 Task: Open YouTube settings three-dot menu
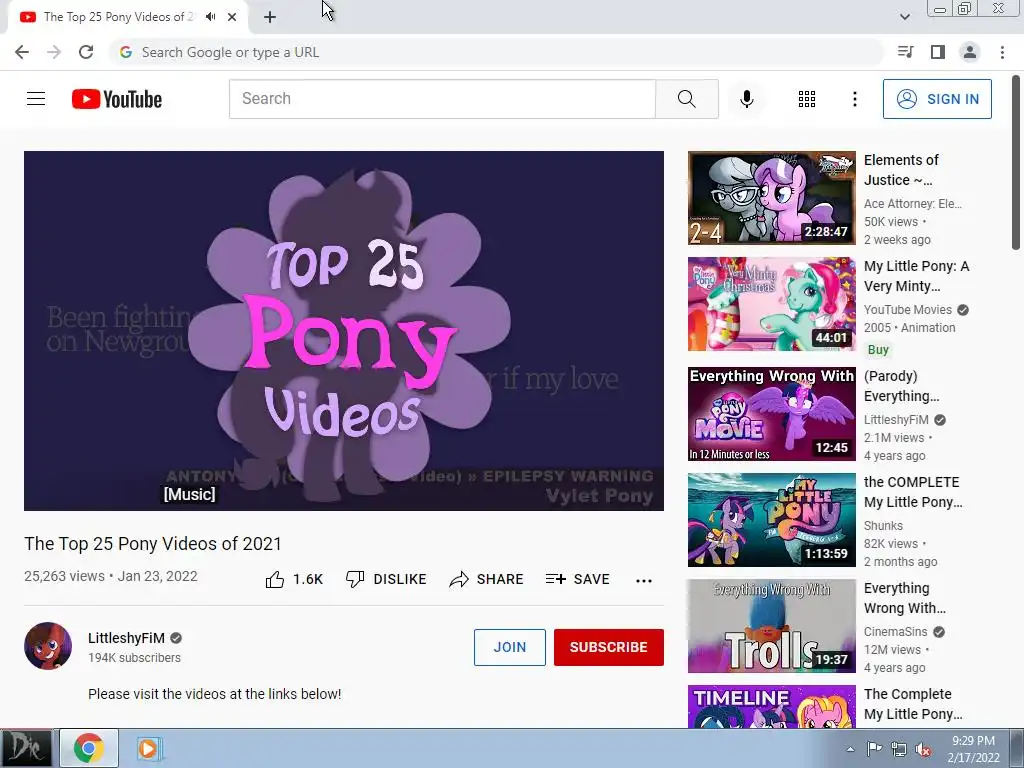[854, 99]
